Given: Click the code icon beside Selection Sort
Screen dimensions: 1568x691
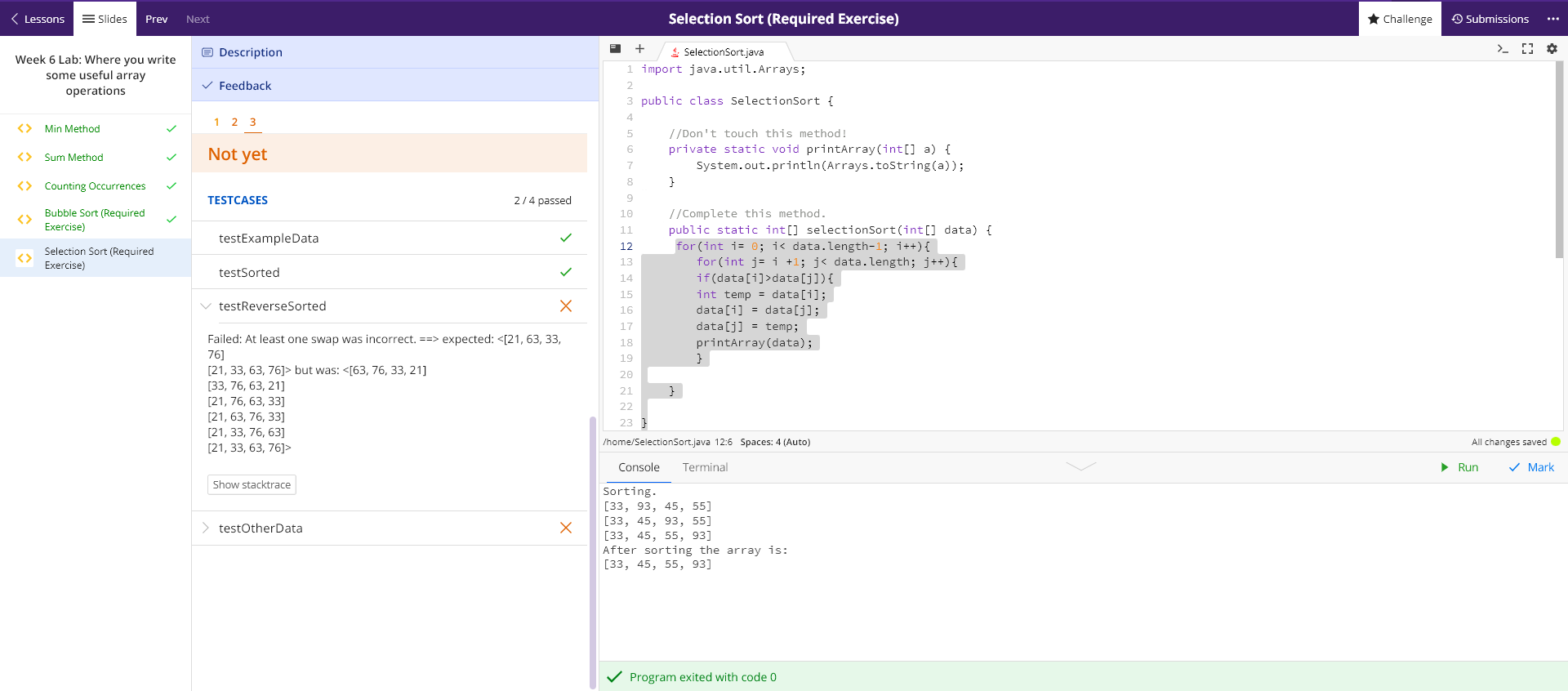Looking at the screenshot, I should 25,258.
